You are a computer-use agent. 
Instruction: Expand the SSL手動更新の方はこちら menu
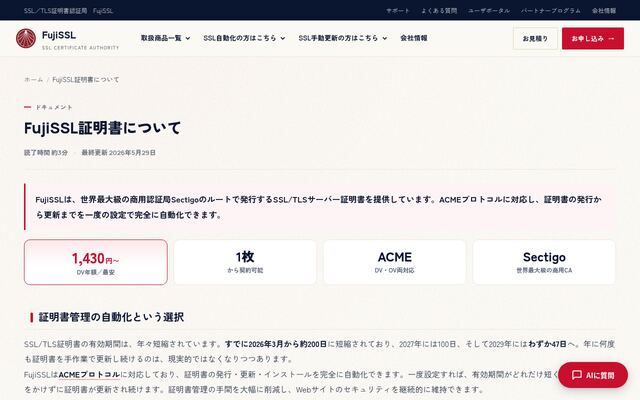pos(342,38)
